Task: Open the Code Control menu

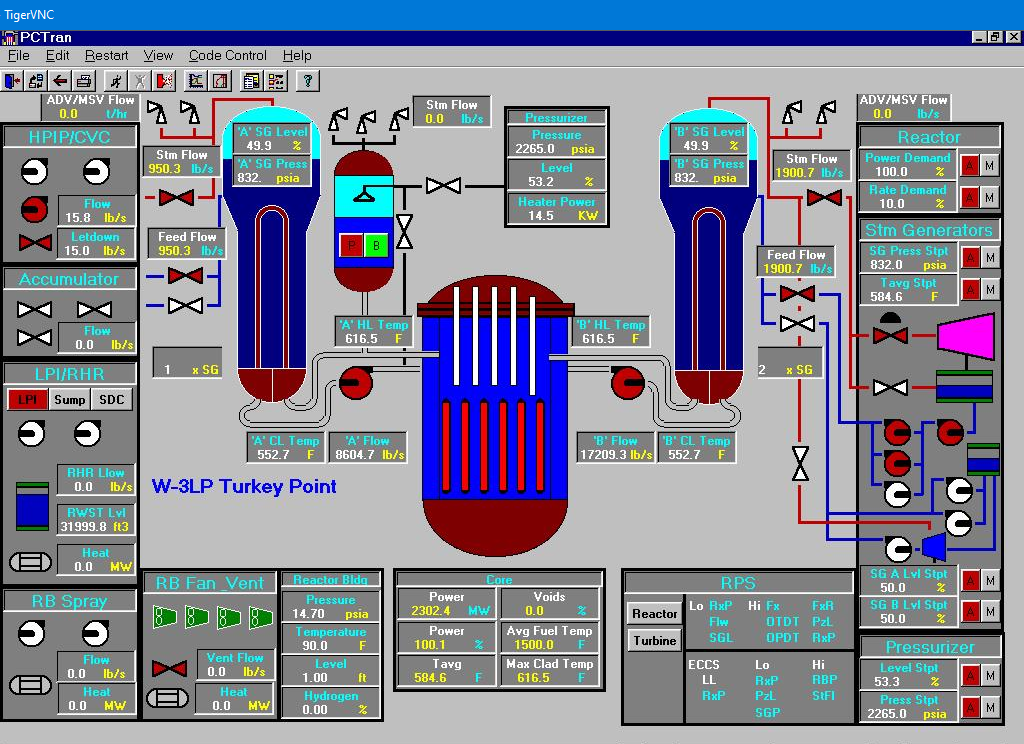Action: point(227,56)
